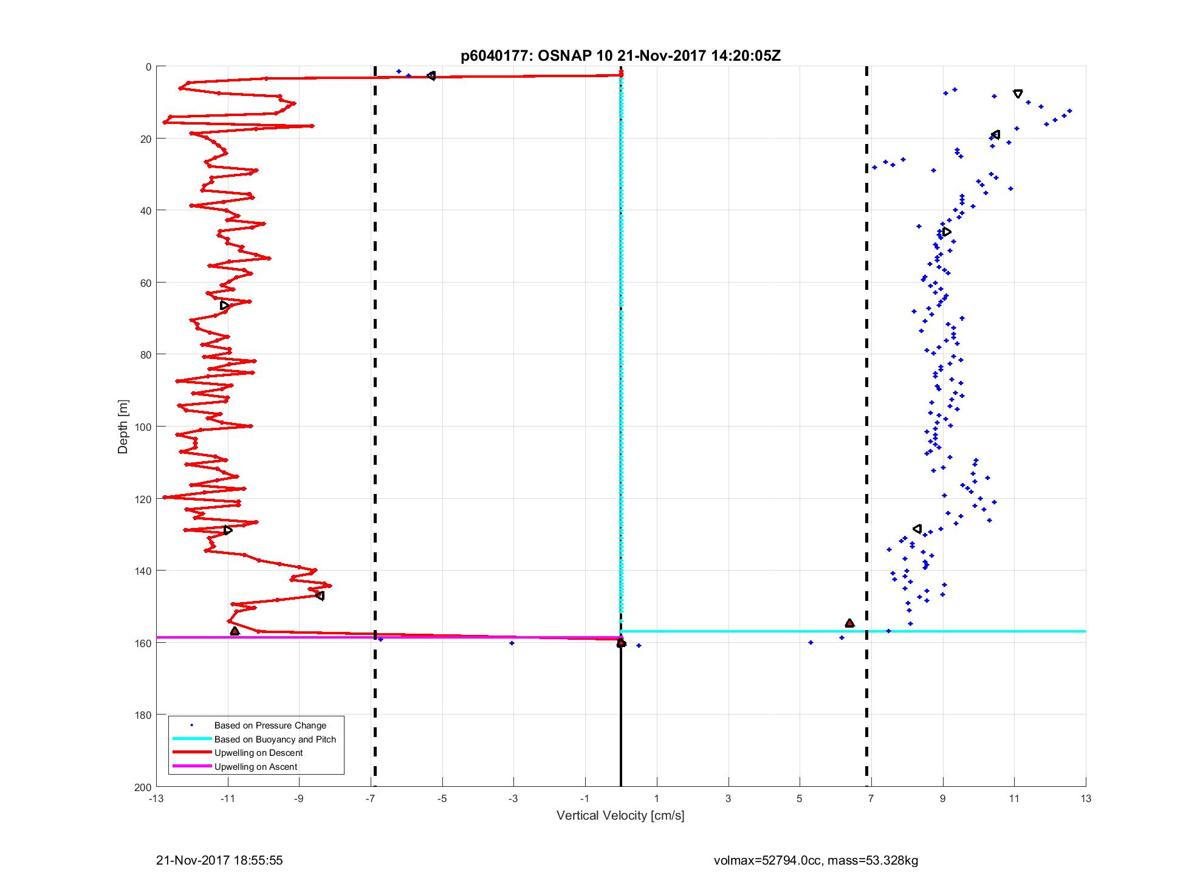Click x-axis tick label -1
The height and width of the screenshot is (885, 1200).
point(584,798)
